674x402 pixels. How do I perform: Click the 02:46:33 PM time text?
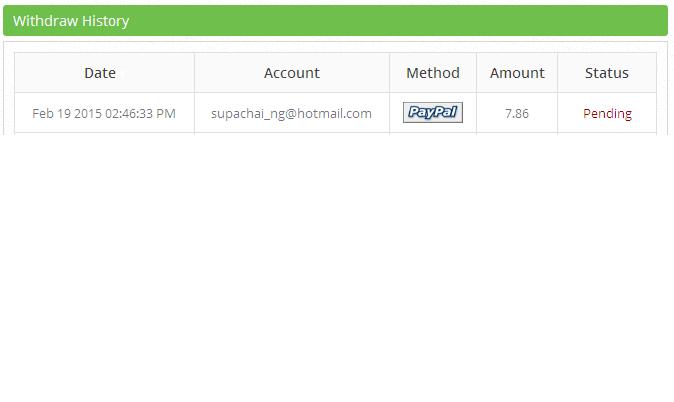pos(139,114)
